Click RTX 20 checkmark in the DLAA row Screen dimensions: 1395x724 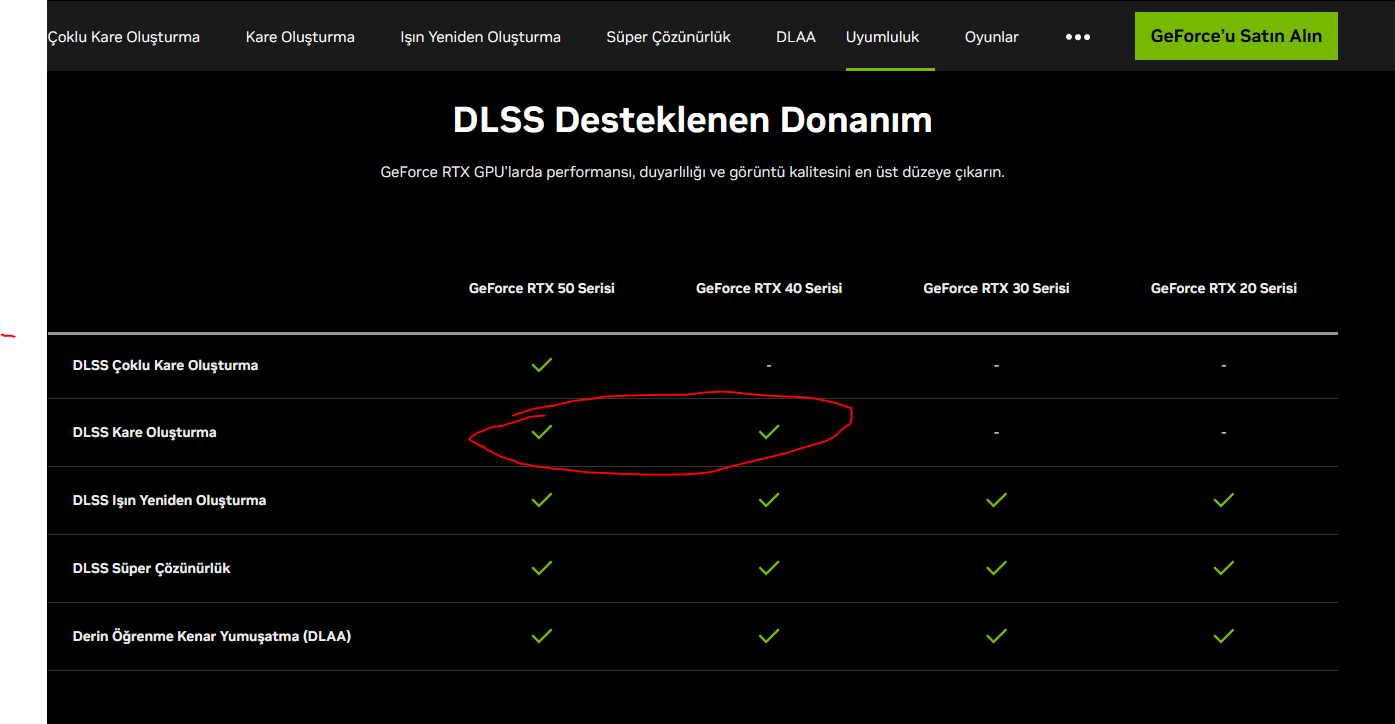click(1223, 636)
